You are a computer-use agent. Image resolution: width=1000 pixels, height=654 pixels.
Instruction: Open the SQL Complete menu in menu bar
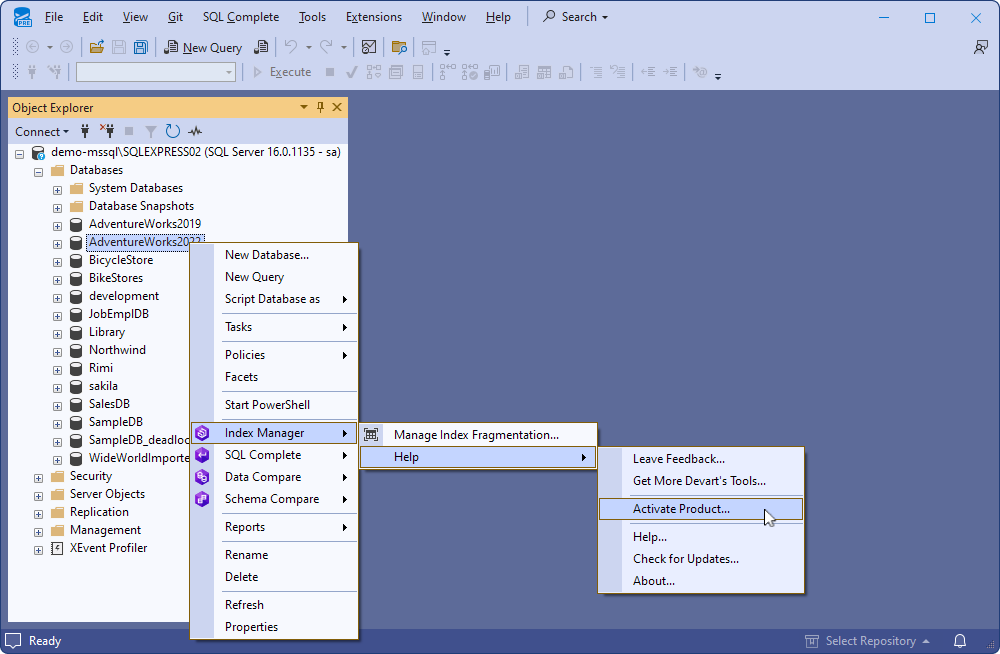pyautogui.click(x=241, y=17)
